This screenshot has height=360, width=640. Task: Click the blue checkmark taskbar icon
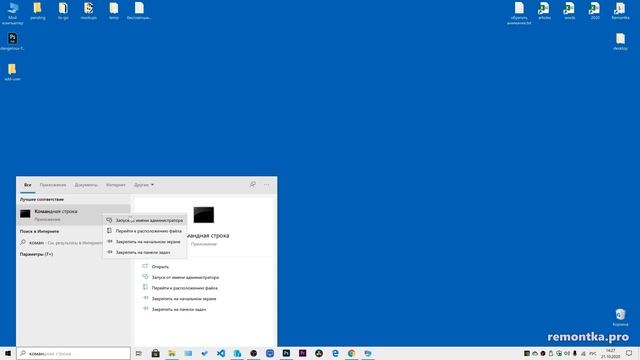[204, 353]
